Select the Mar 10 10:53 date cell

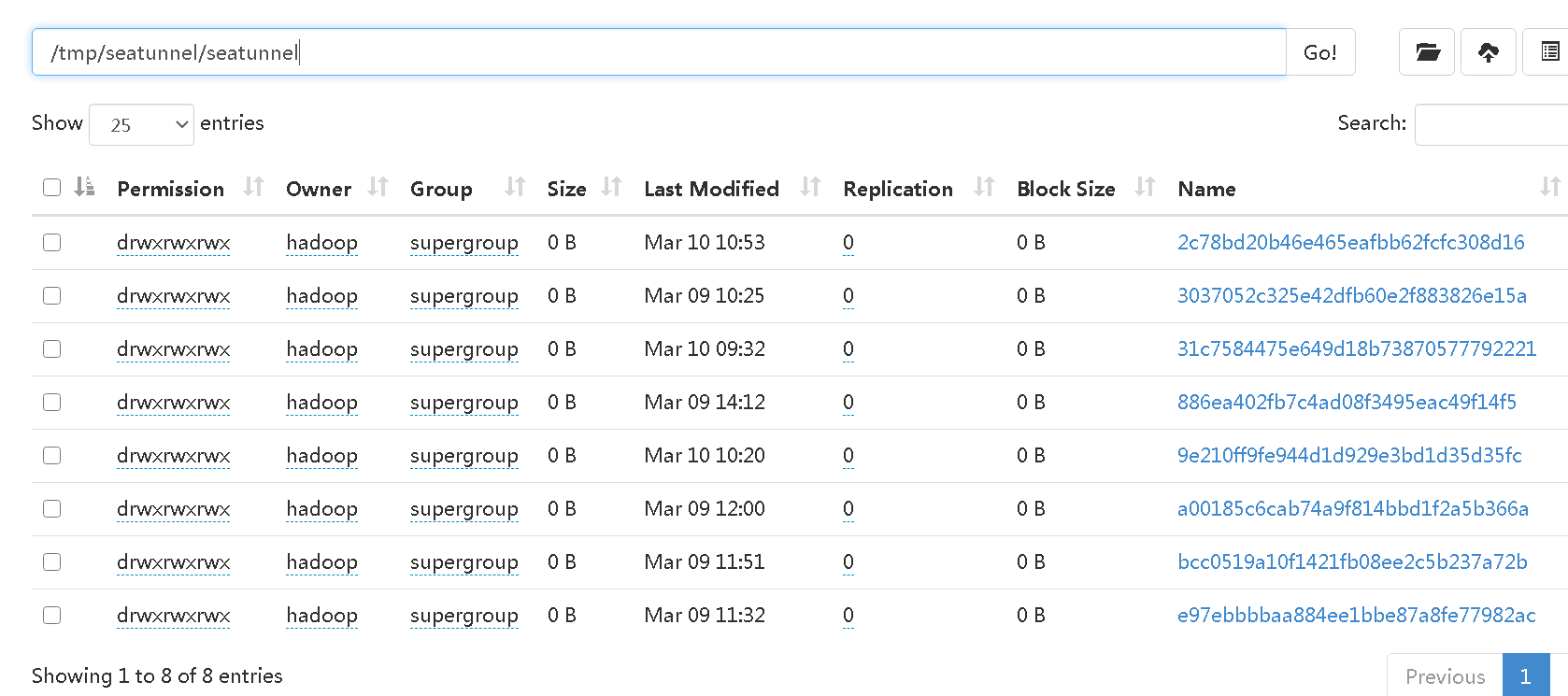(x=705, y=242)
